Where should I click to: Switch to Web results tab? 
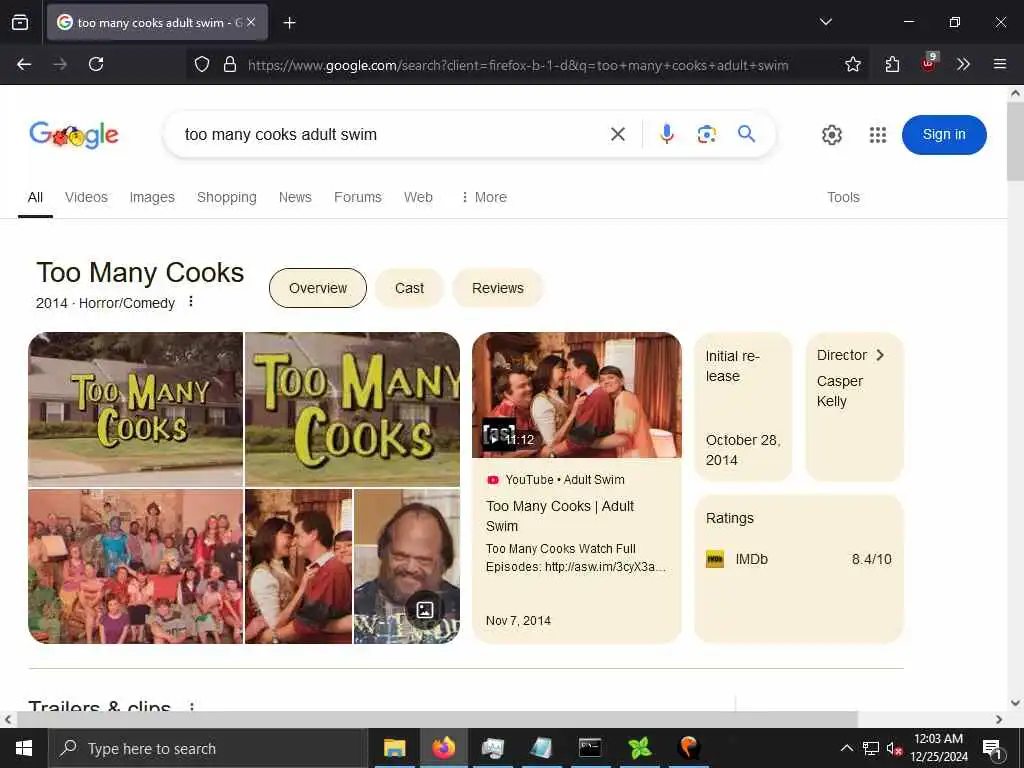tap(418, 197)
